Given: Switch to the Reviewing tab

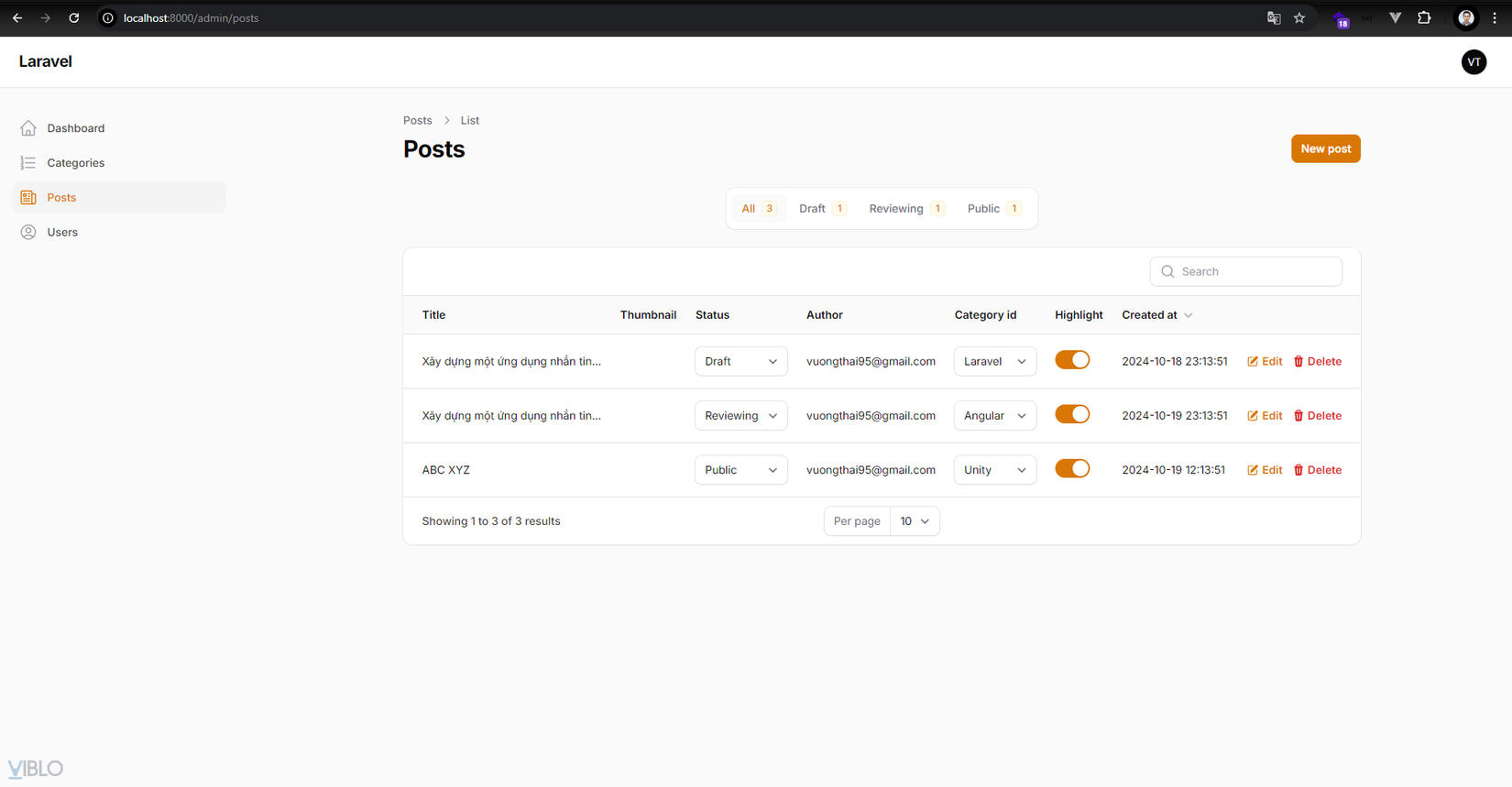Looking at the screenshot, I should pyautogui.click(x=905, y=209).
